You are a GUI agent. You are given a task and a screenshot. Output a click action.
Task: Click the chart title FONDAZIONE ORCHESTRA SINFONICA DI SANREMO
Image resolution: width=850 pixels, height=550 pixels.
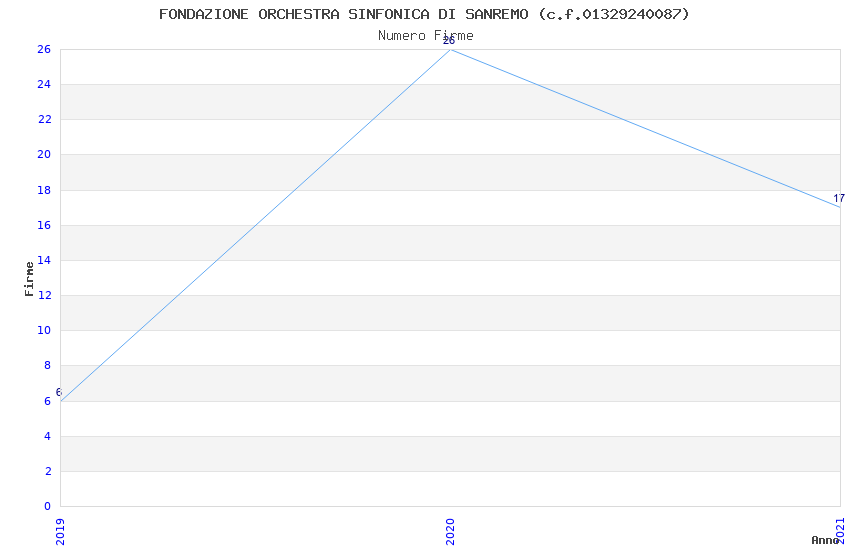pyautogui.click(x=424, y=14)
